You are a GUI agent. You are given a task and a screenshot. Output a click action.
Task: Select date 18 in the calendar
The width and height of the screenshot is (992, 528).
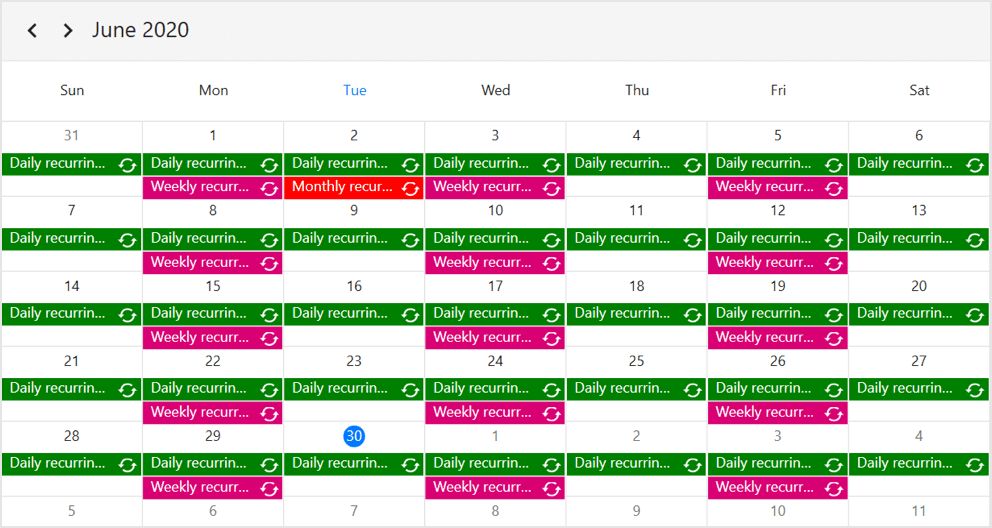click(637, 286)
